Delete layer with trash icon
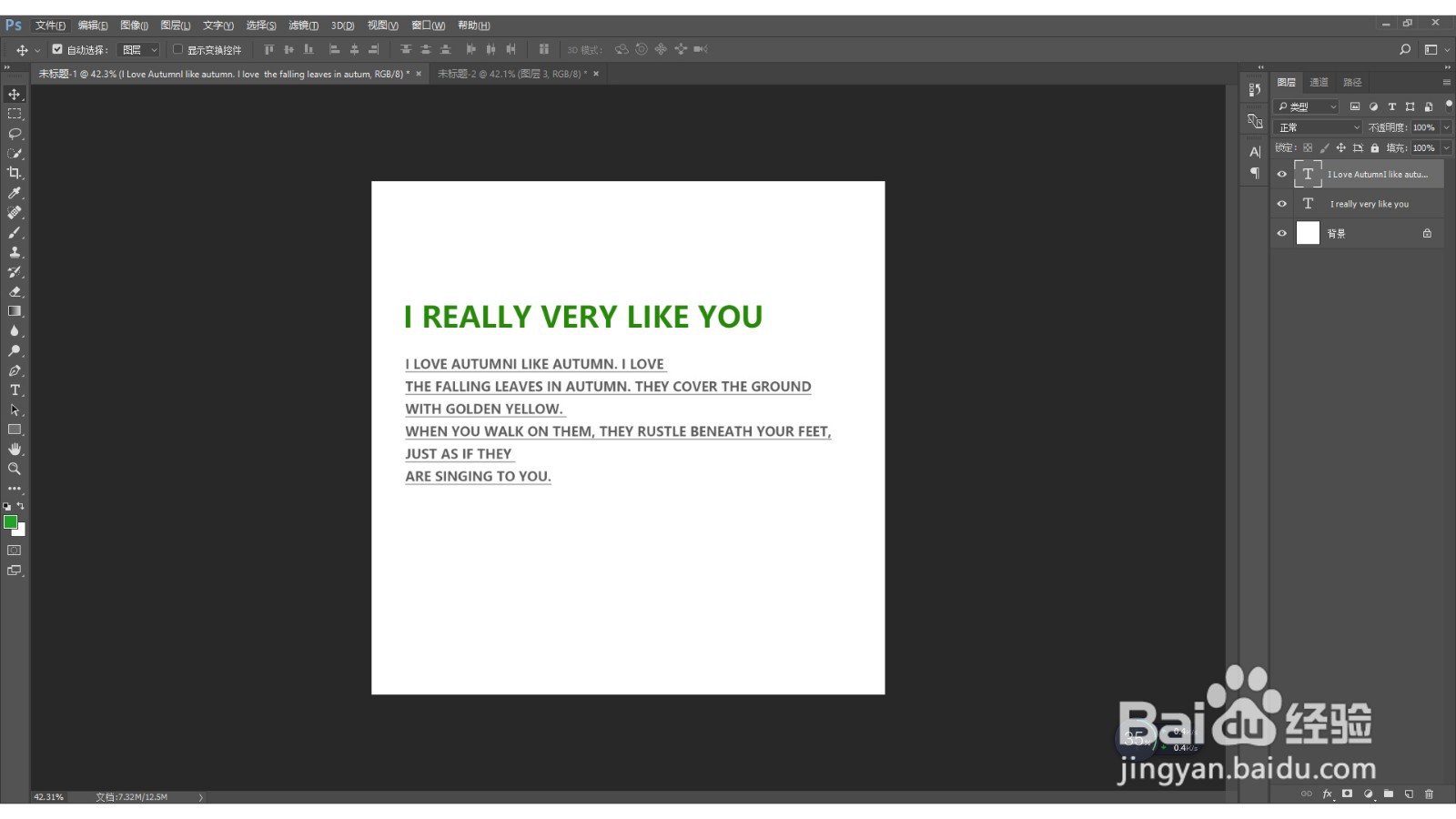 pyautogui.click(x=1429, y=794)
